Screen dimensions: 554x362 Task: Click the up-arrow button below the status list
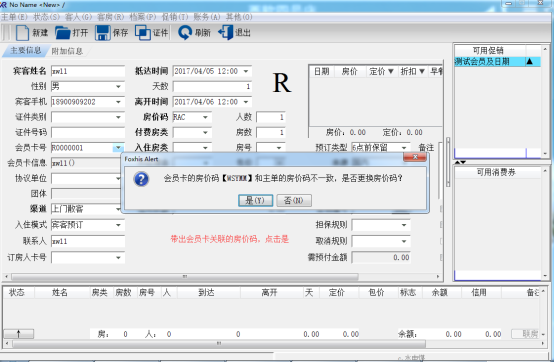18,334
